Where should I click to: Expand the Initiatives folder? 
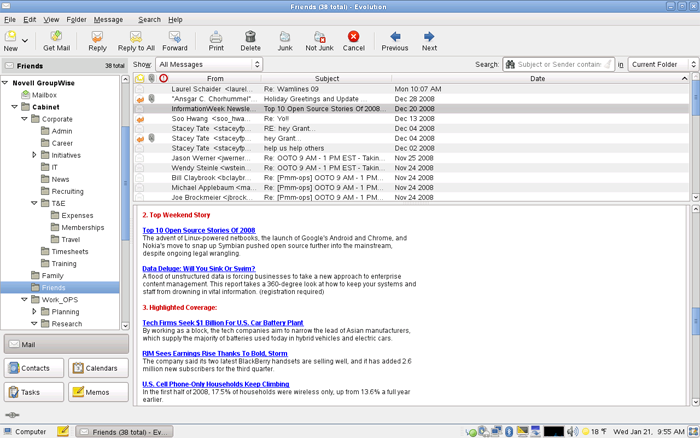pos(34,155)
